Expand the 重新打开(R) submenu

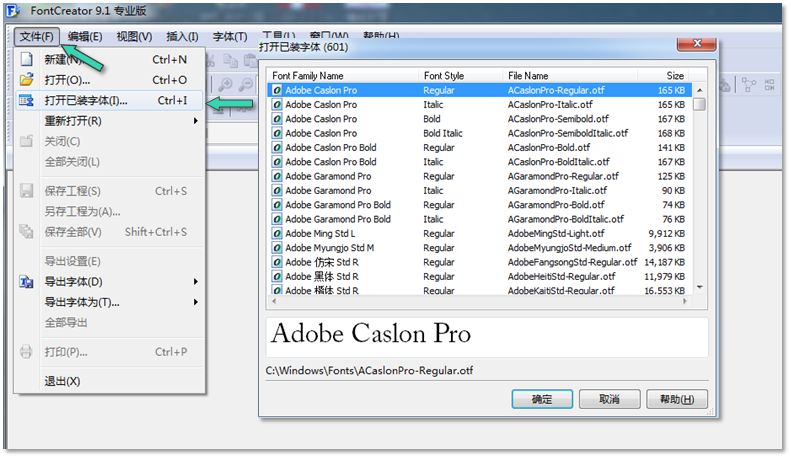[110, 121]
